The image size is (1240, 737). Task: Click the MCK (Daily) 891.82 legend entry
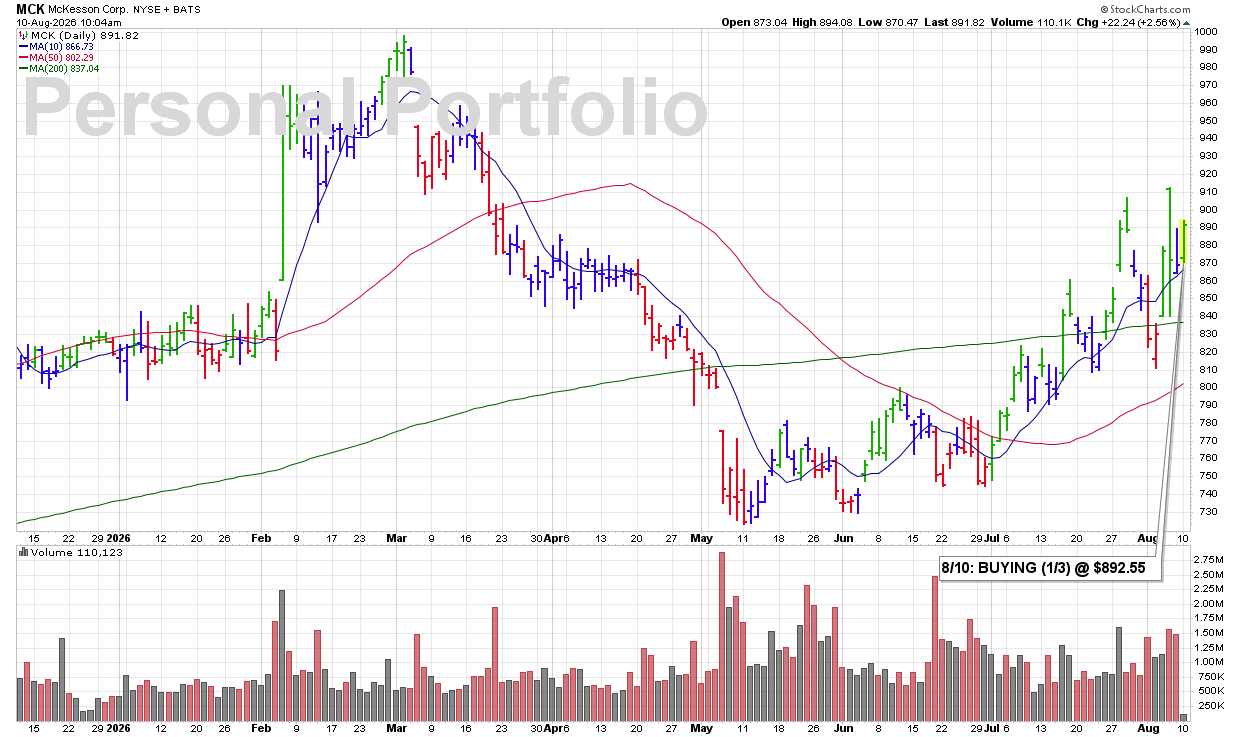pos(85,35)
